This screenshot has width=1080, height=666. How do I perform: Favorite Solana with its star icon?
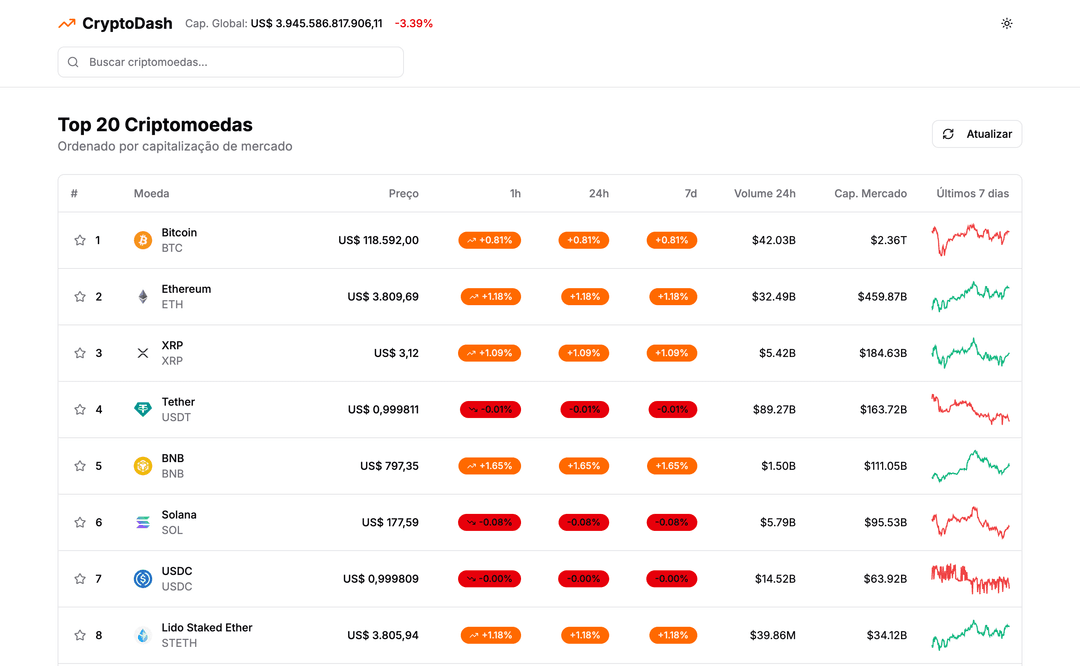(x=80, y=523)
